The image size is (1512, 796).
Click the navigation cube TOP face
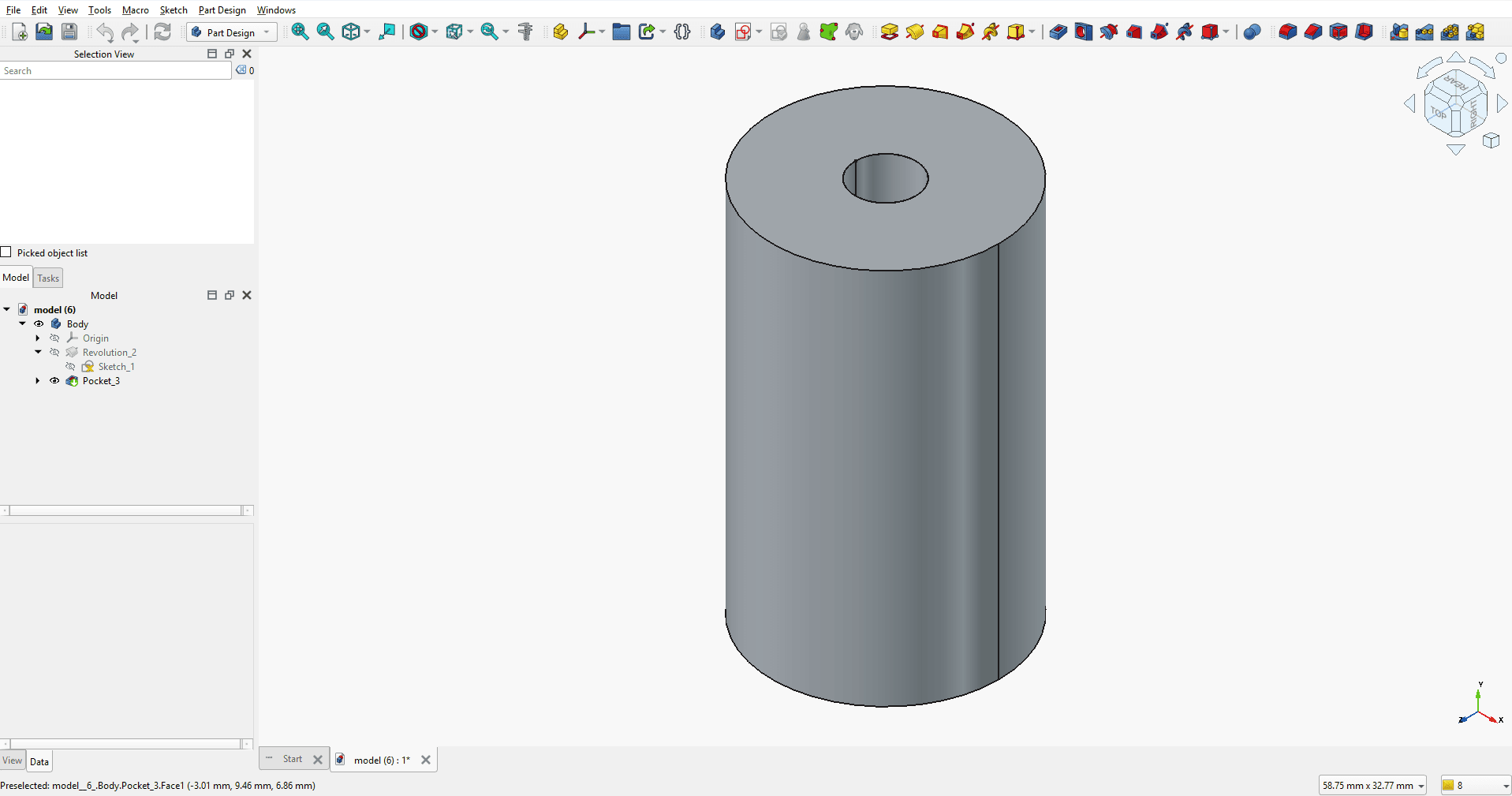(1439, 113)
